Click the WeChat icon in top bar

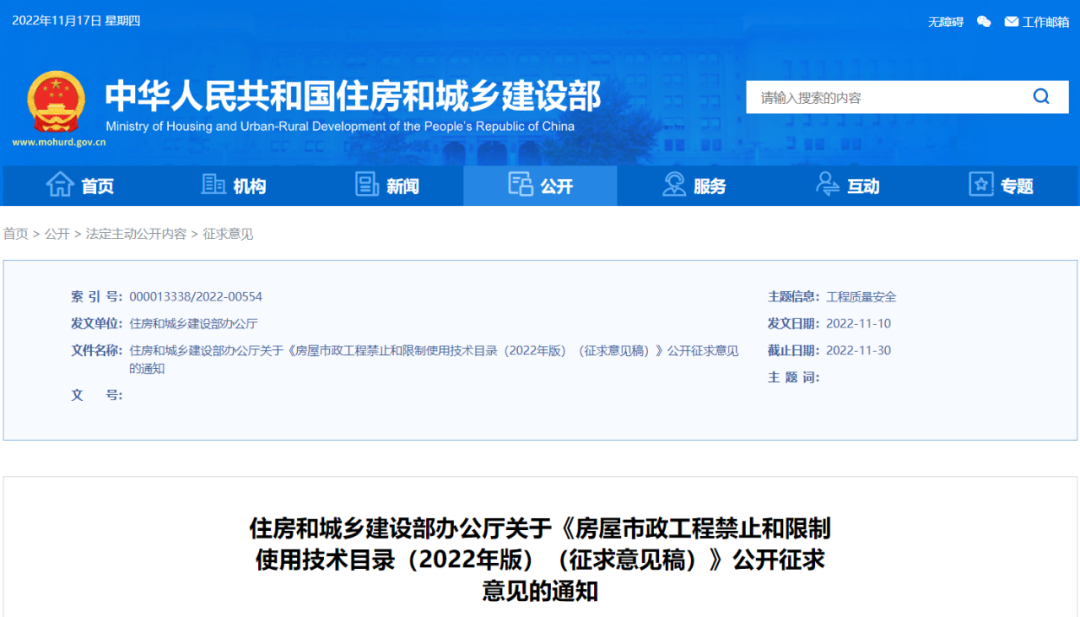pos(984,22)
